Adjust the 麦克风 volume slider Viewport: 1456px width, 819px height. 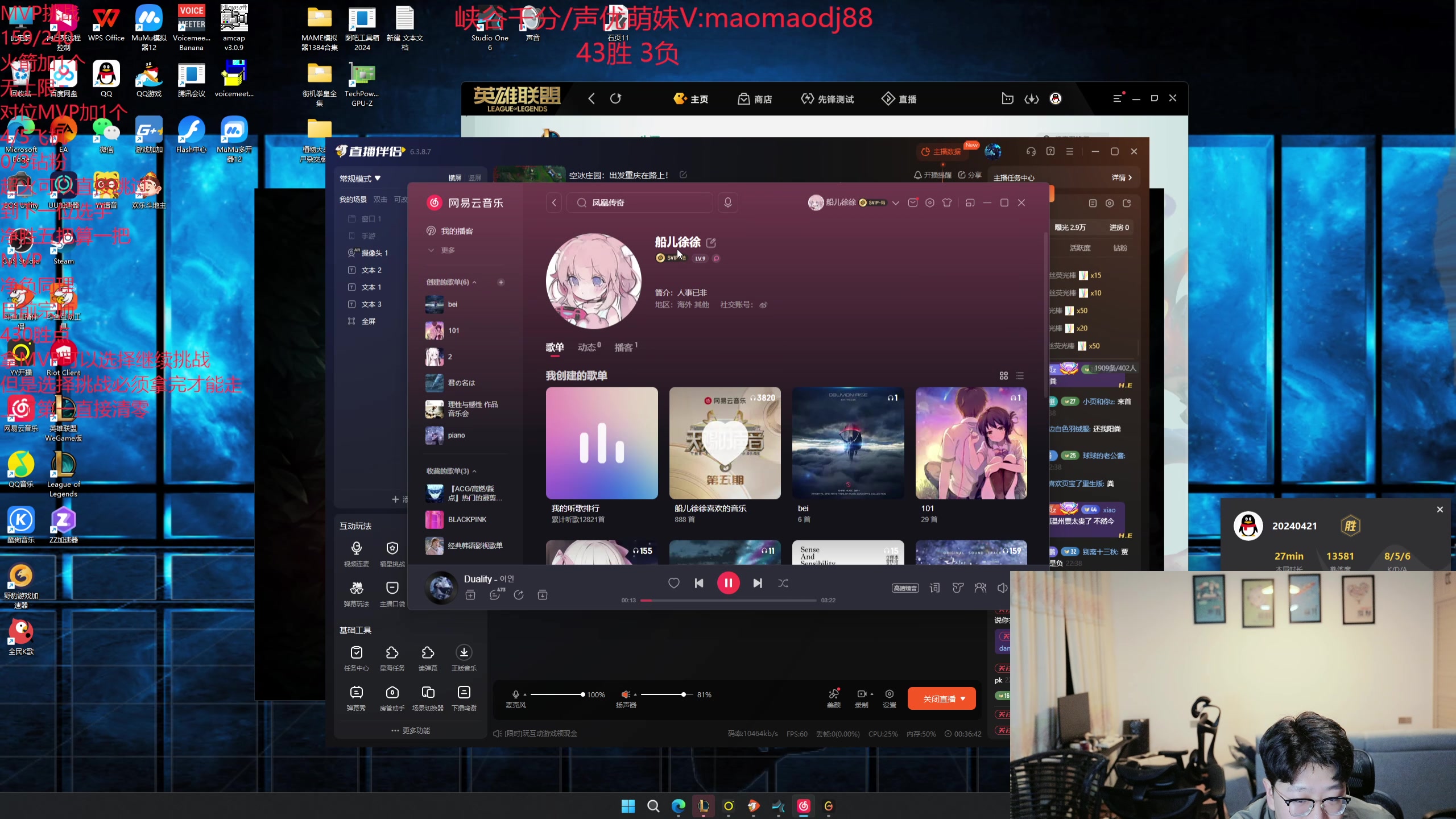point(557,694)
